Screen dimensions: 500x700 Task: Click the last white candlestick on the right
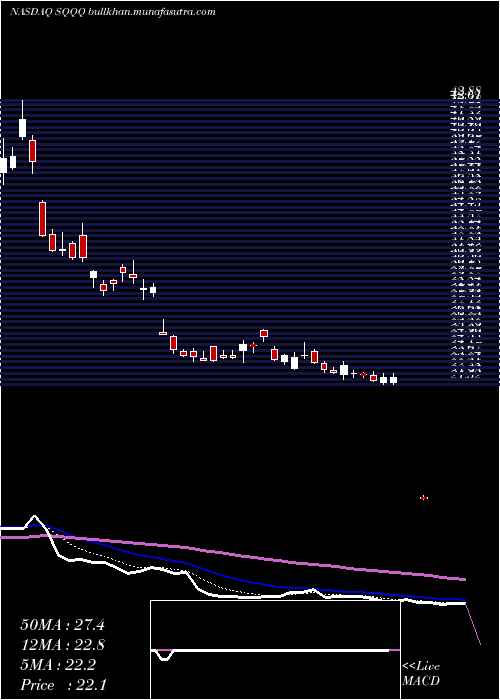pyautogui.click(x=393, y=379)
